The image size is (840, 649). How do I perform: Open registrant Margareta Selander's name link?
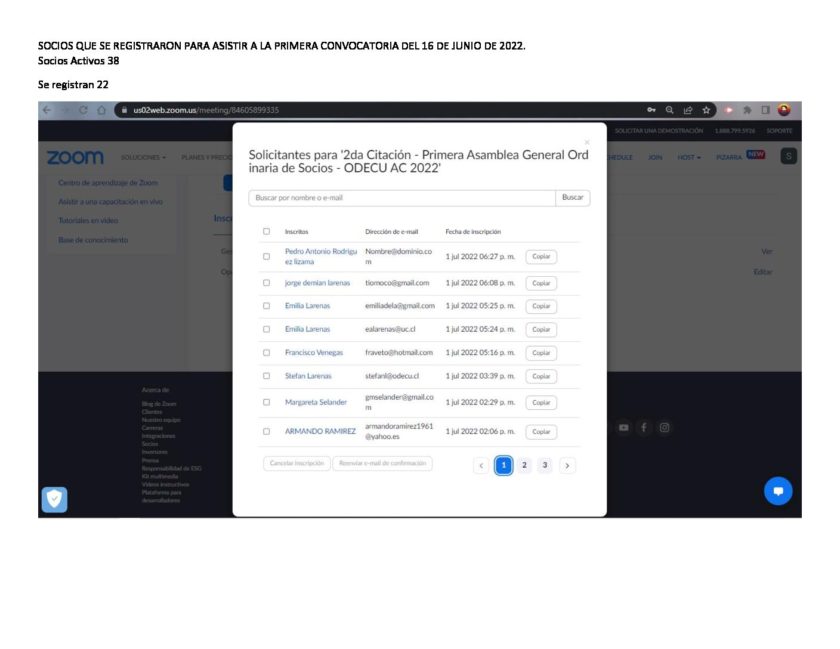point(316,402)
